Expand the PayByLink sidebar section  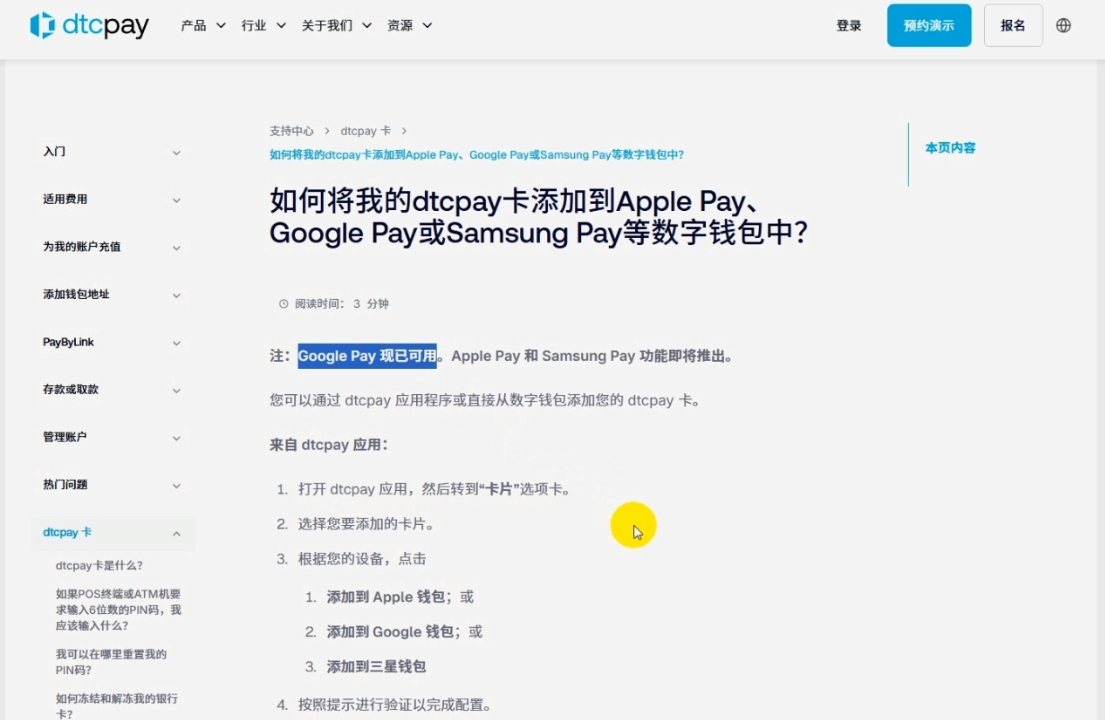(x=112, y=342)
